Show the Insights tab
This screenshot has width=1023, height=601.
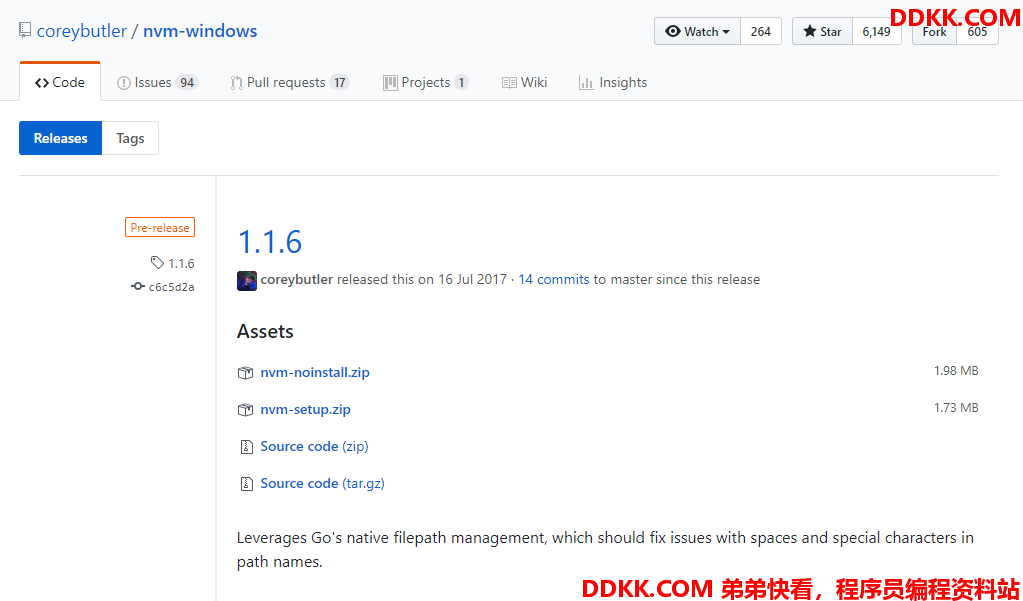[613, 82]
